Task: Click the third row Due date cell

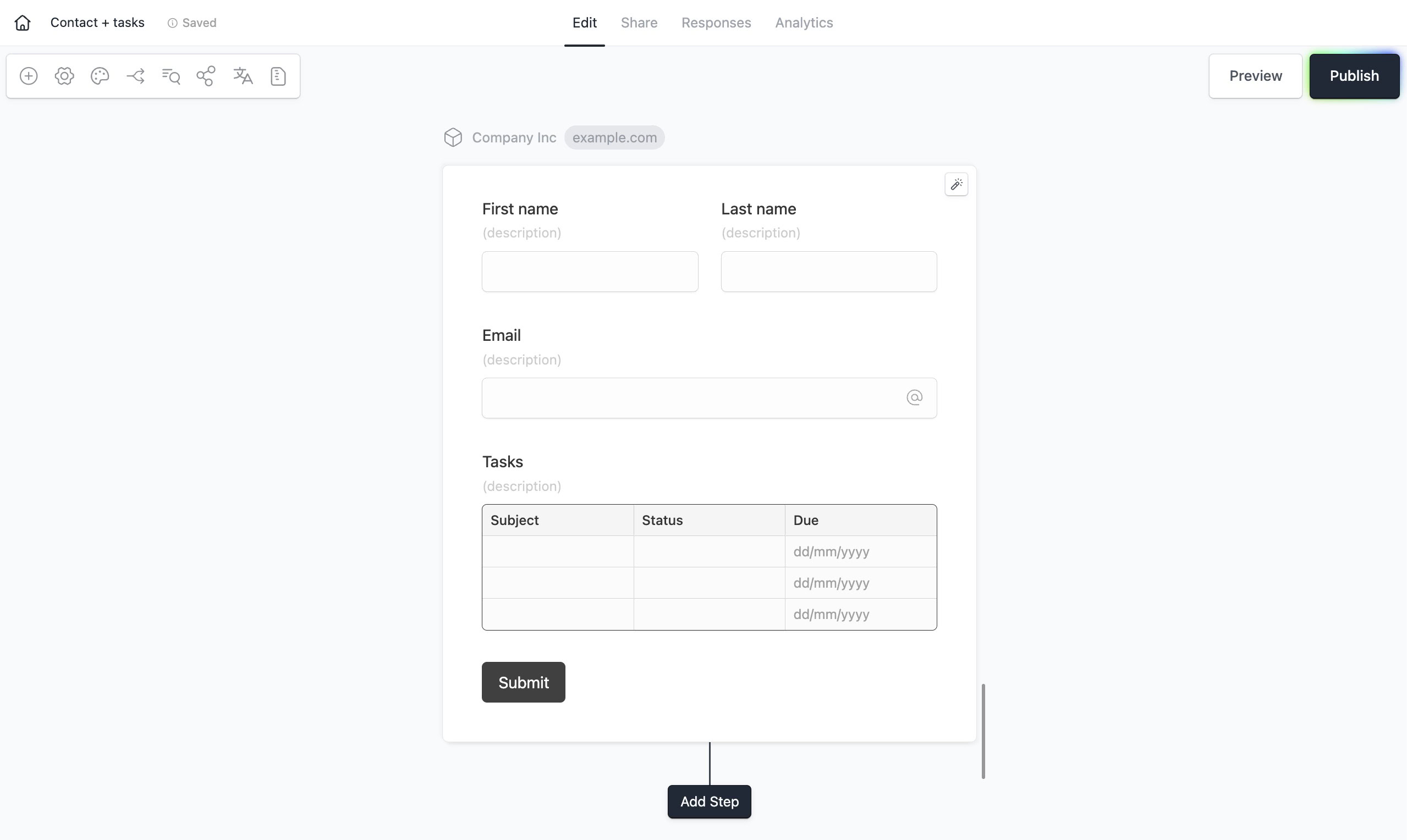Action: coord(861,614)
